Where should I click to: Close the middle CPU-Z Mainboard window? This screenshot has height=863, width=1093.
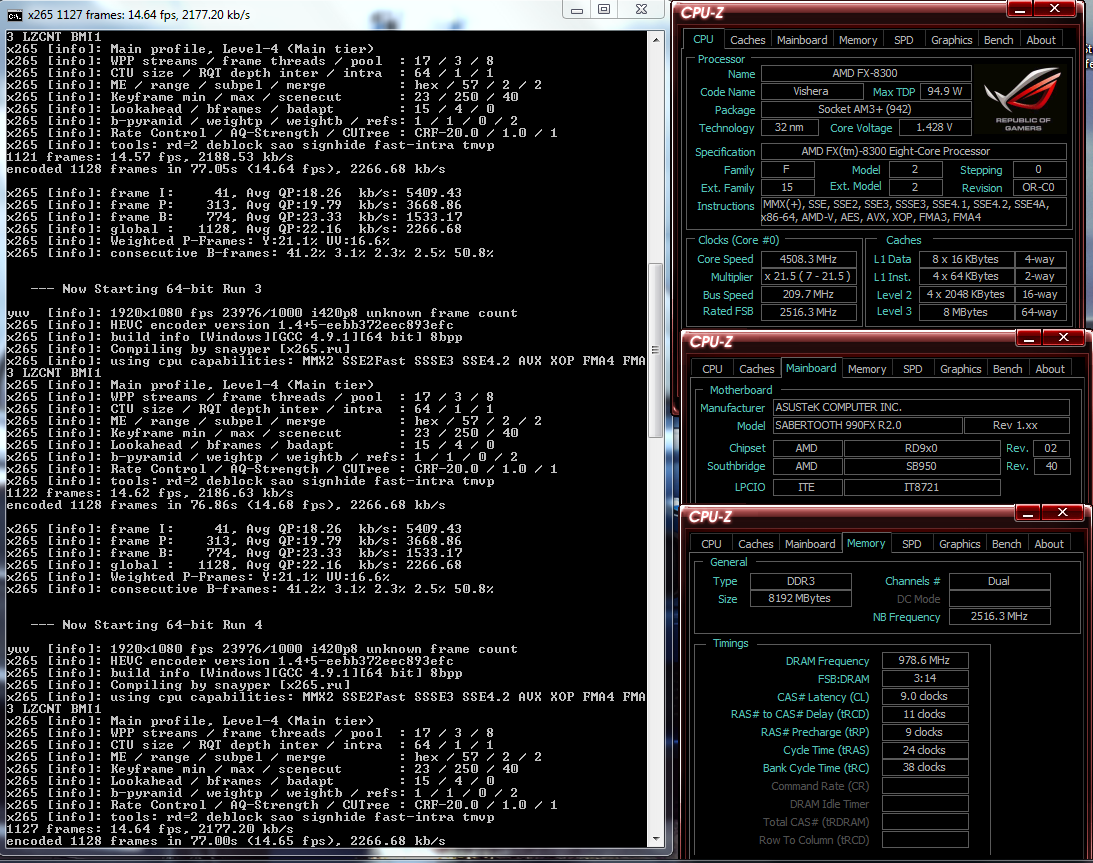[x=1064, y=338]
